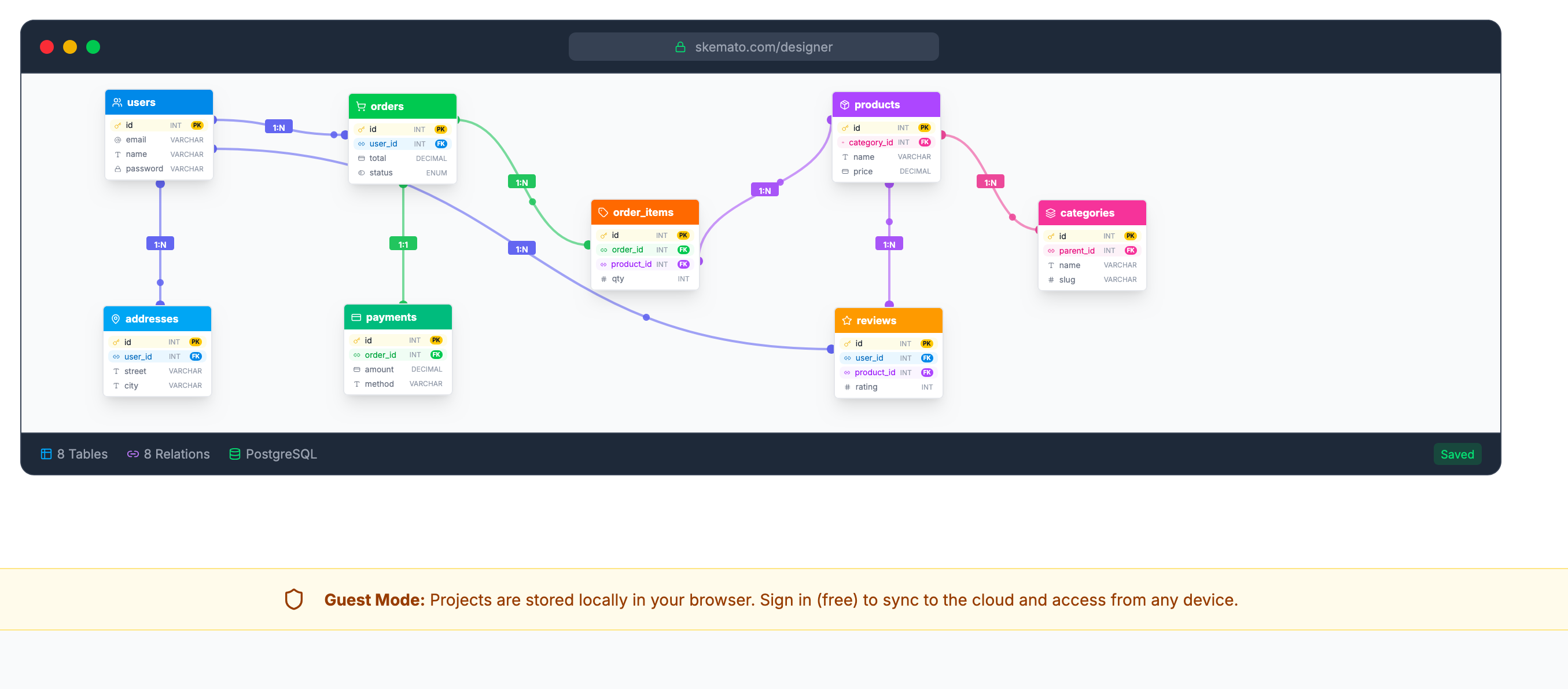Click the shield icon in Guest Mode banner
The height and width of the screenshot is (689, 1568).
point(293,599)
